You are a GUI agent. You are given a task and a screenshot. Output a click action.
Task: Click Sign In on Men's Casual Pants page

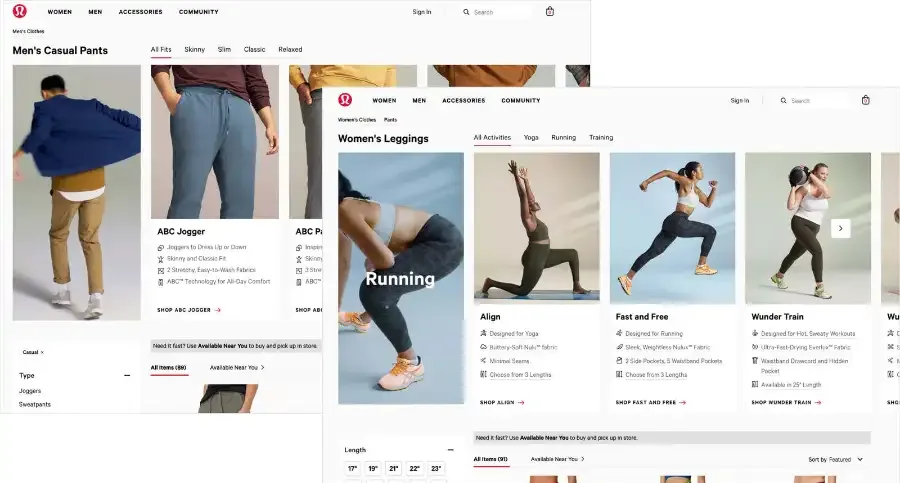pyautogui.click(x=422, y=12)
